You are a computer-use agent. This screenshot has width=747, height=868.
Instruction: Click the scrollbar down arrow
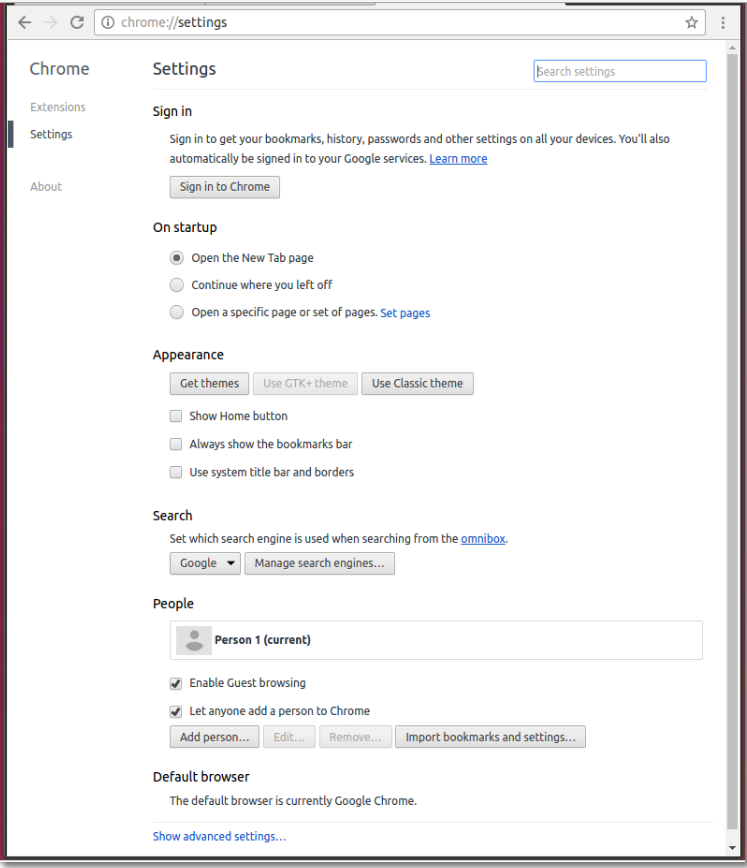point(733,848)
